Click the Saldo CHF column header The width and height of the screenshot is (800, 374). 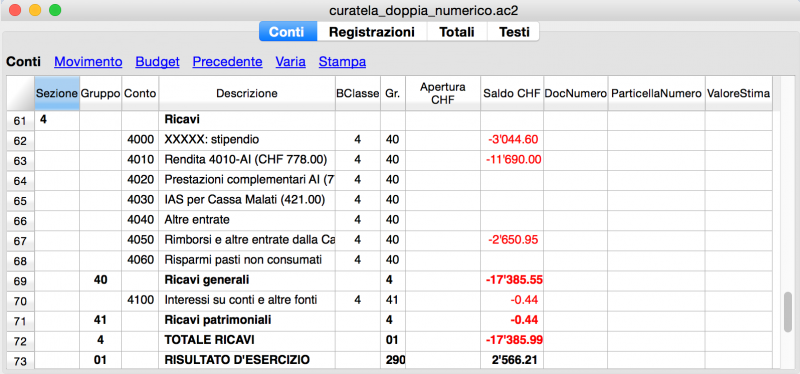point(512,93)
